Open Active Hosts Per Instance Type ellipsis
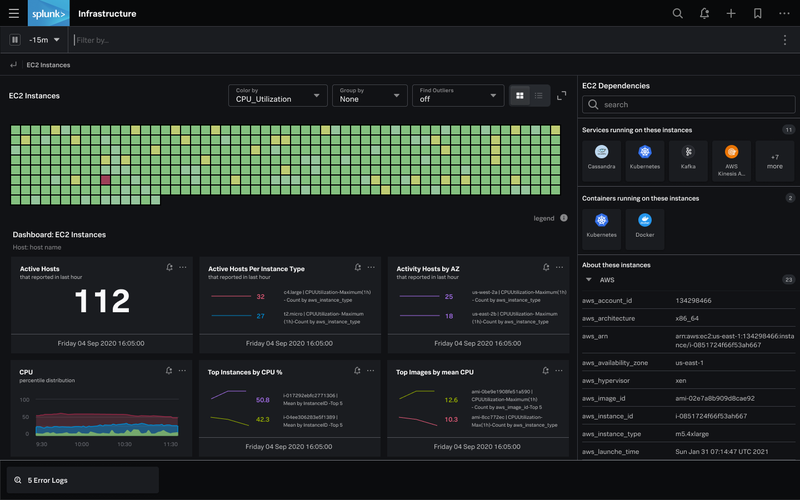This screenshot has height=500, width=800. click(x=371, y=267)
